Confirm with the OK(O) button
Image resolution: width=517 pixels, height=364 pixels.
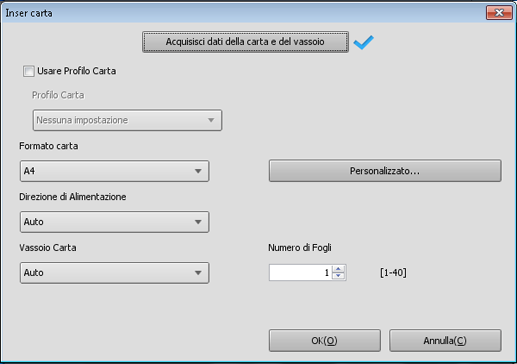pyautogui.click(x=325, y=341)
